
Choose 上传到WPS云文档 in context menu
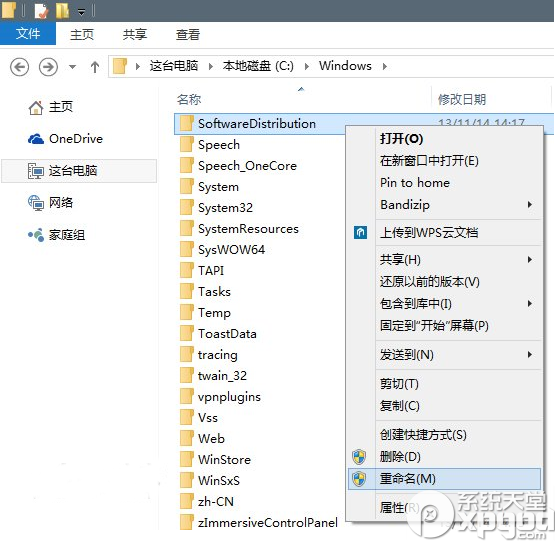[445, 233]
